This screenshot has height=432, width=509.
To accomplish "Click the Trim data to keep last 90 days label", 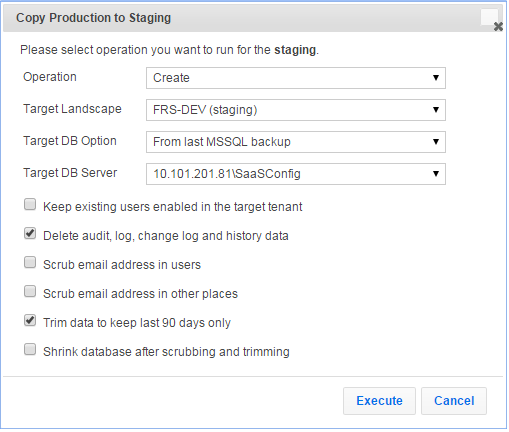I will 137,323.
